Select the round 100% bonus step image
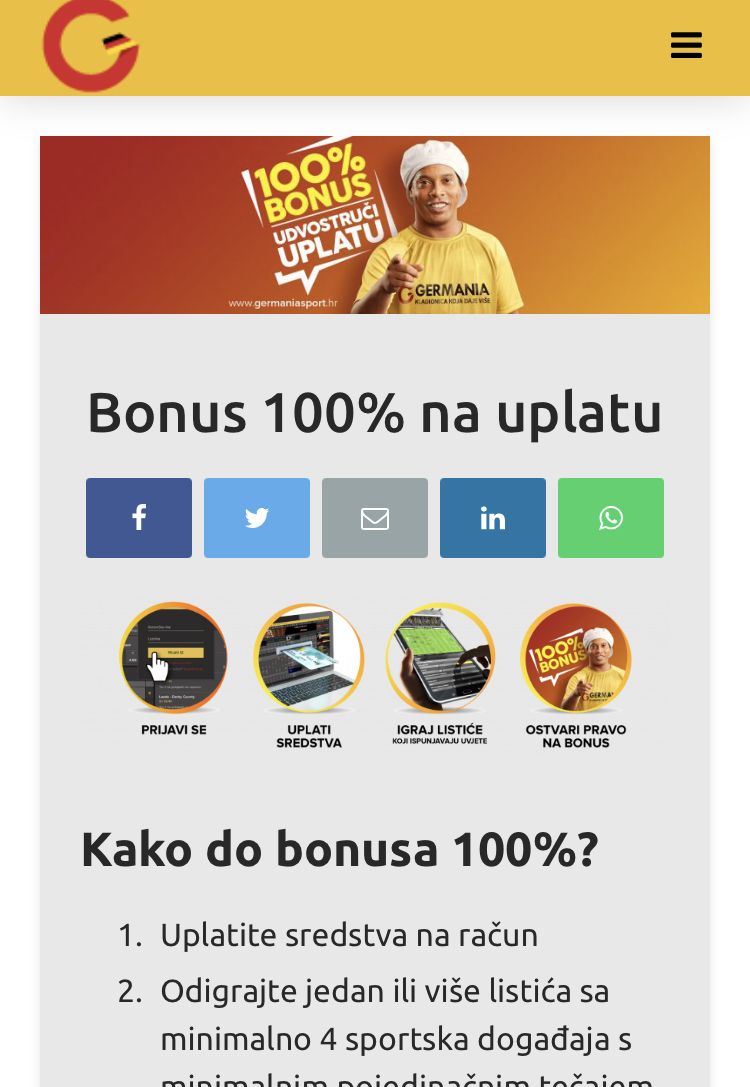 point(576,657)
